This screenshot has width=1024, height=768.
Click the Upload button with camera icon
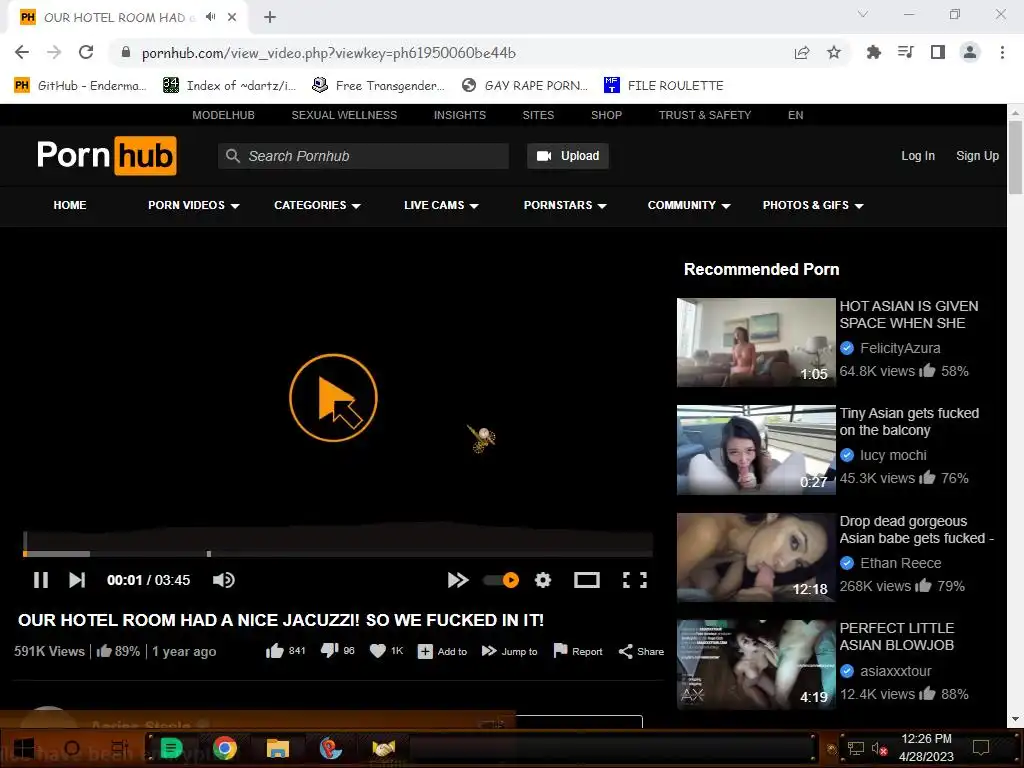[x=568, y=156]
